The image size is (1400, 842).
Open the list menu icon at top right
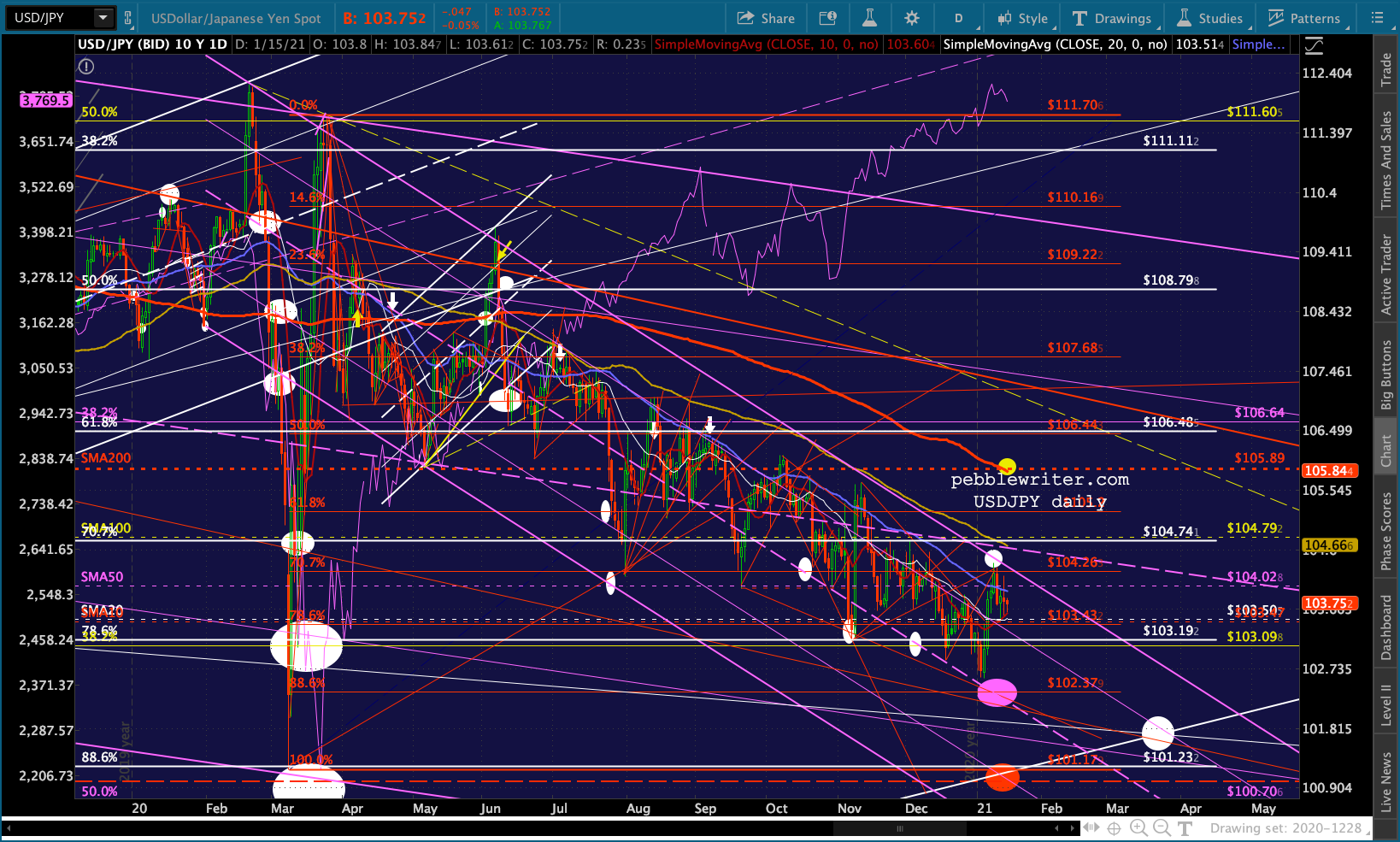pyautogui.click(x=1377, y=18)
